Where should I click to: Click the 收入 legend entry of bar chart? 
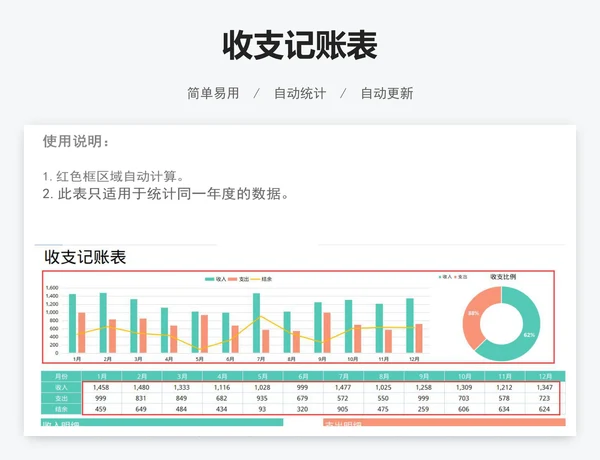216,279
